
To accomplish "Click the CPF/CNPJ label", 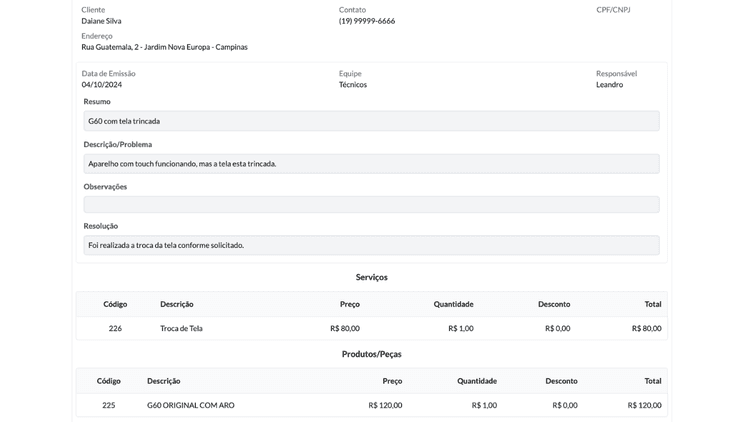I will (613, 9).
